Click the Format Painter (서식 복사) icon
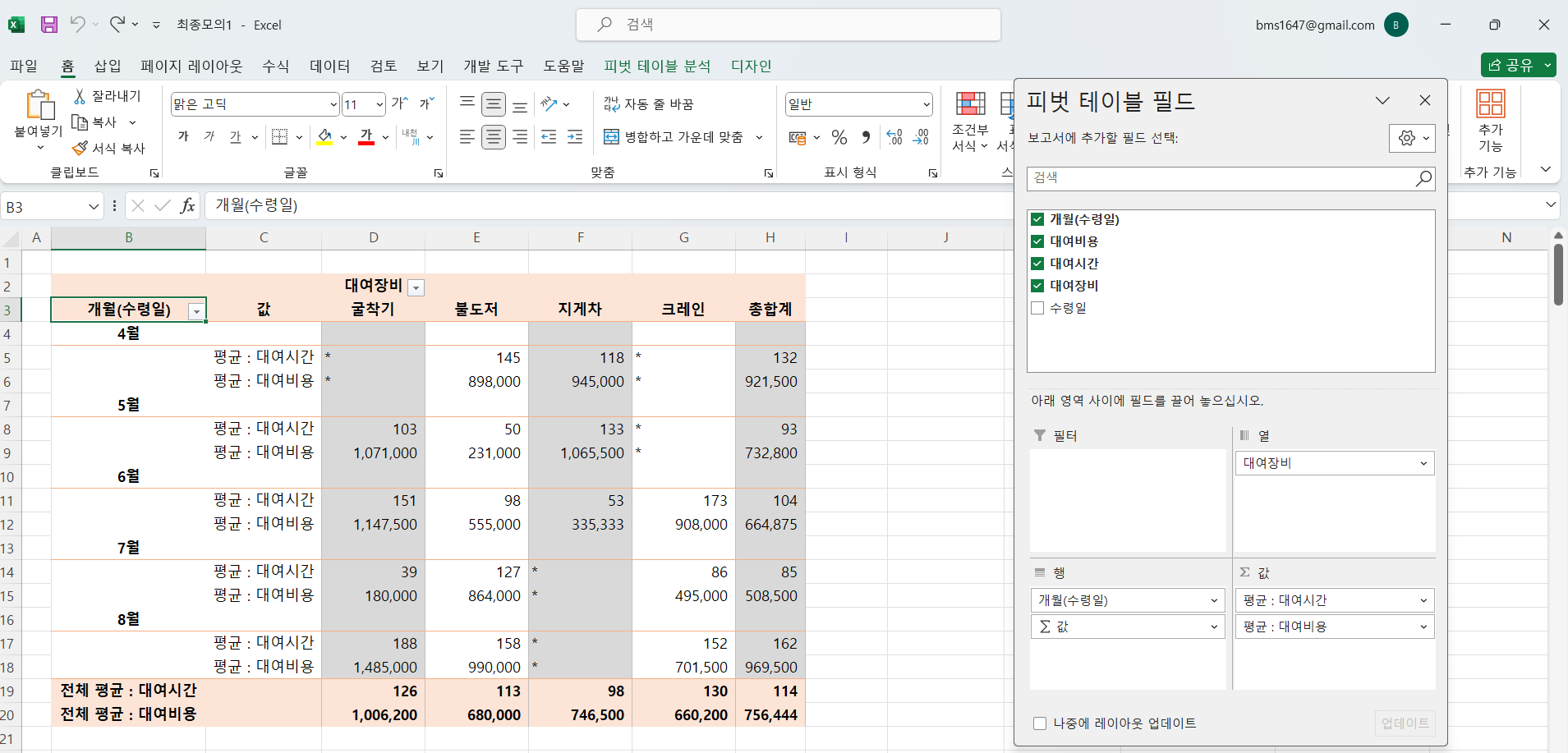 click(80, 149)
